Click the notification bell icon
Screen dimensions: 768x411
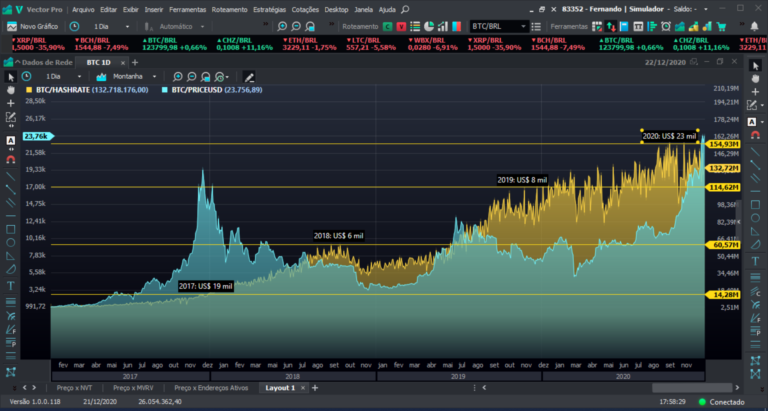click(755, 26)
